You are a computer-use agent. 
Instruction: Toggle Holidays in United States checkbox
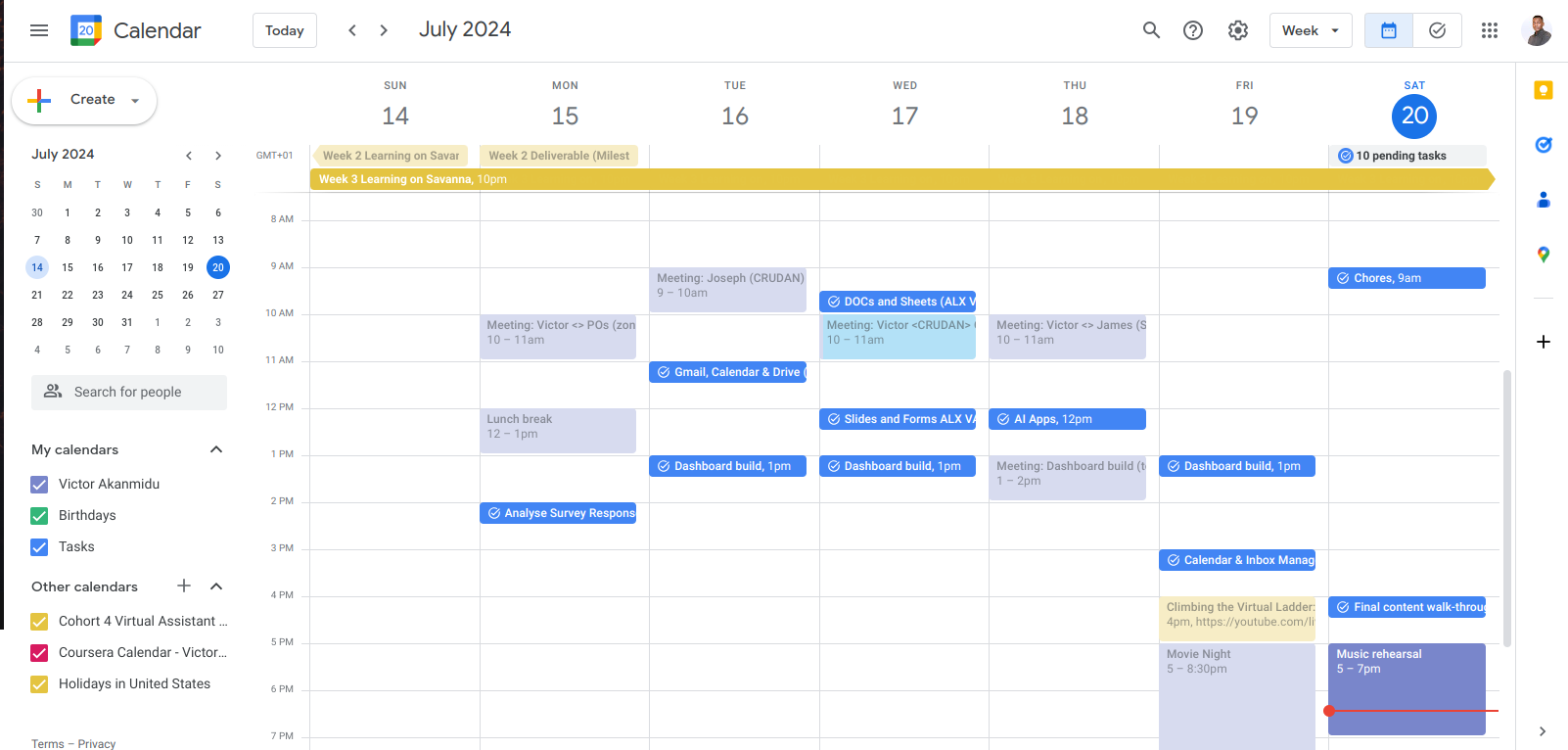[x=39, y=684]
